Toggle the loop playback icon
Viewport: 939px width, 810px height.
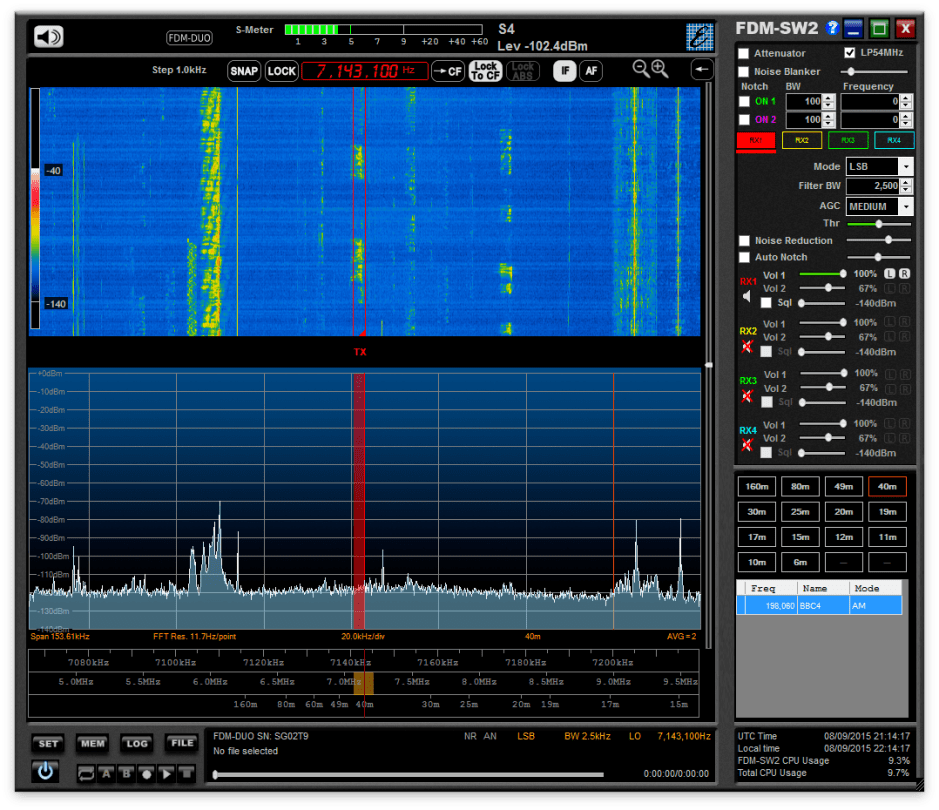coord(85,773)
